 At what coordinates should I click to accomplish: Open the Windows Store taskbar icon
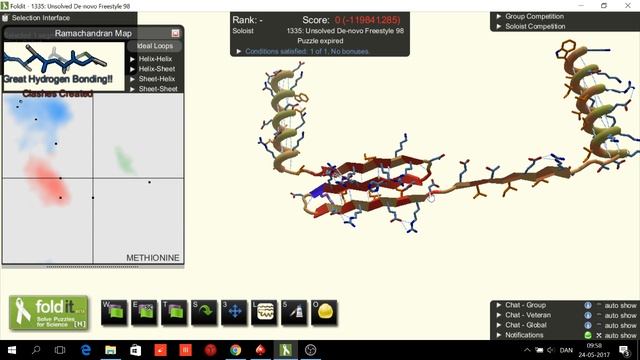pos(136,350)
